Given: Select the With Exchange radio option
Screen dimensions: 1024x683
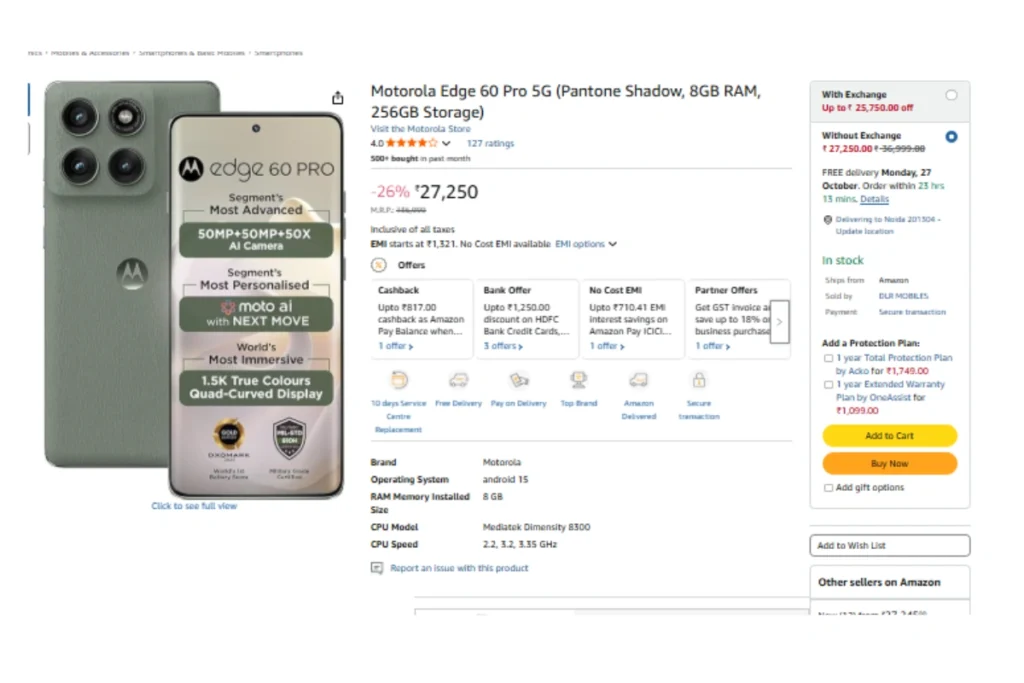Looking at the screenshot, I should coord(951,95).
